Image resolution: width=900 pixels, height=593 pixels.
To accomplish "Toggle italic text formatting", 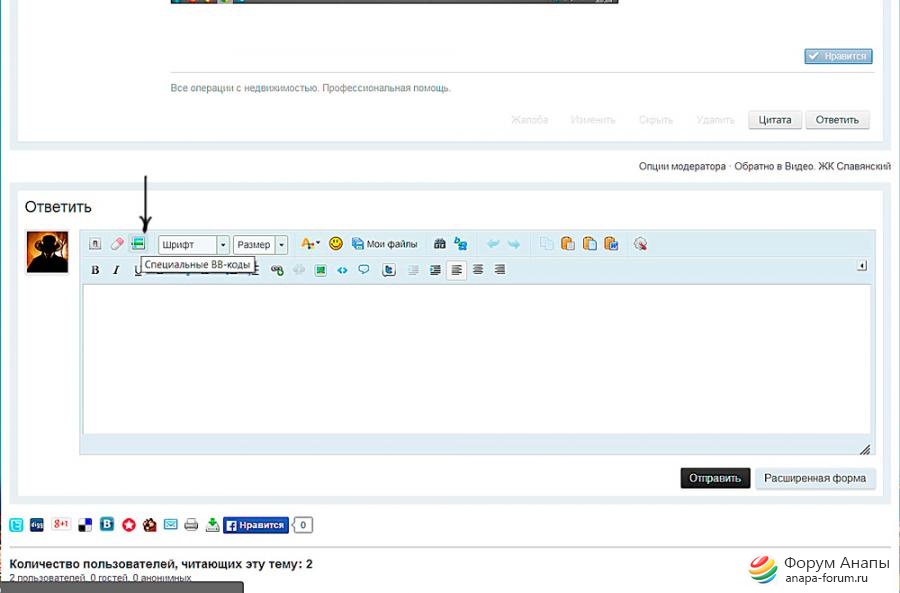I will coord(116,270).
